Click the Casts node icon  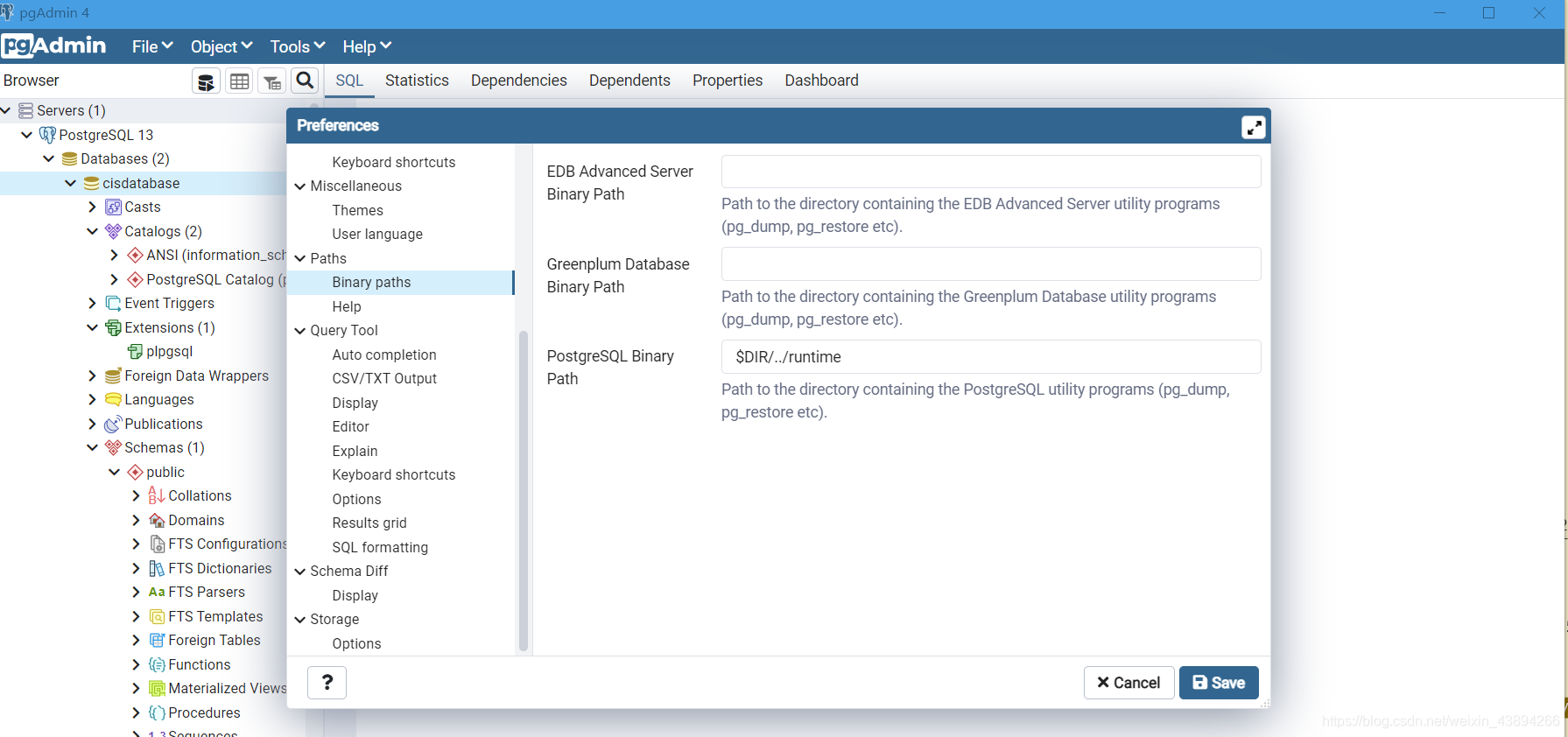coord(113,207)
